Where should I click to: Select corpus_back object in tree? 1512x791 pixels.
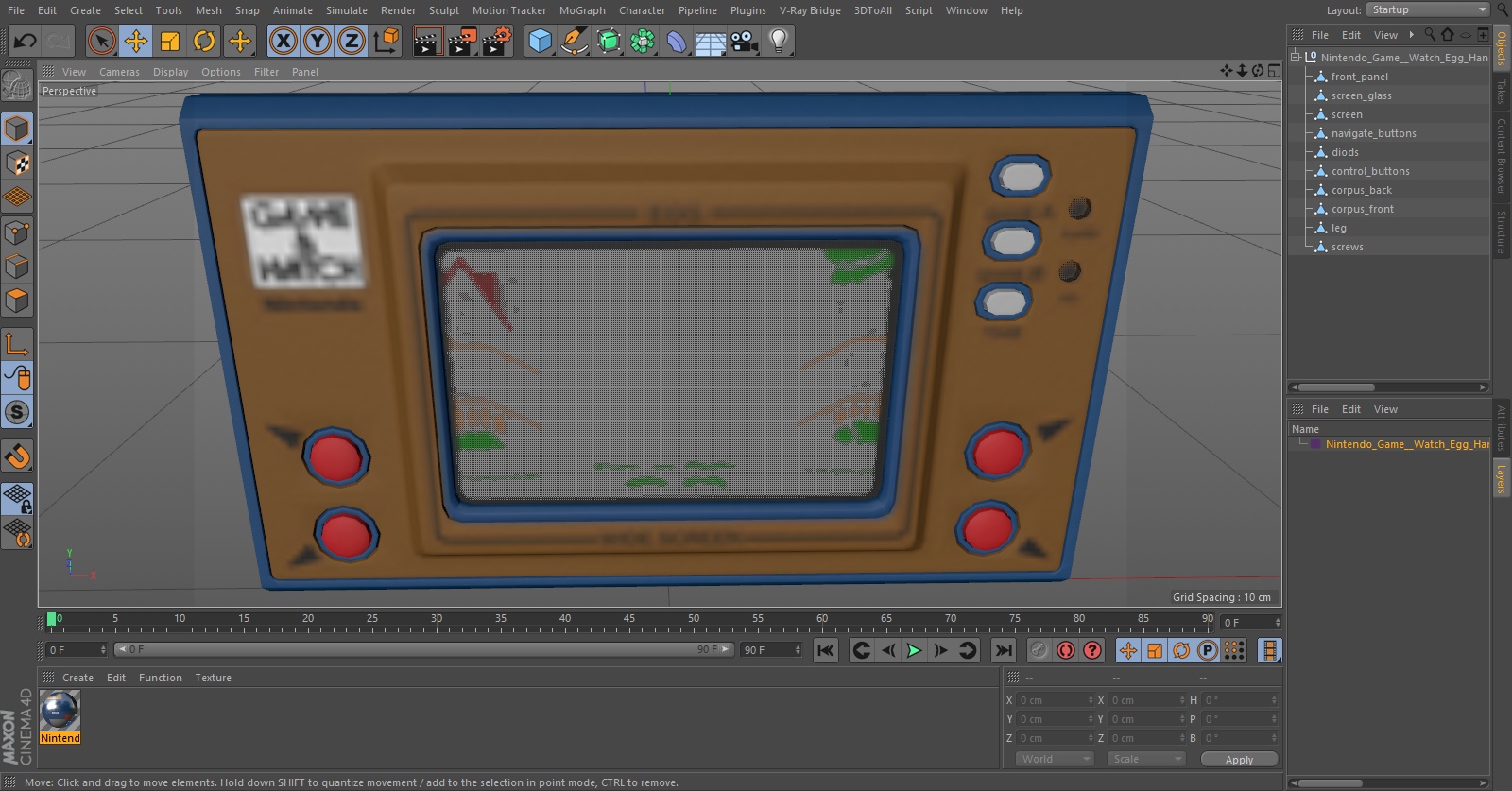(1362, 190)
